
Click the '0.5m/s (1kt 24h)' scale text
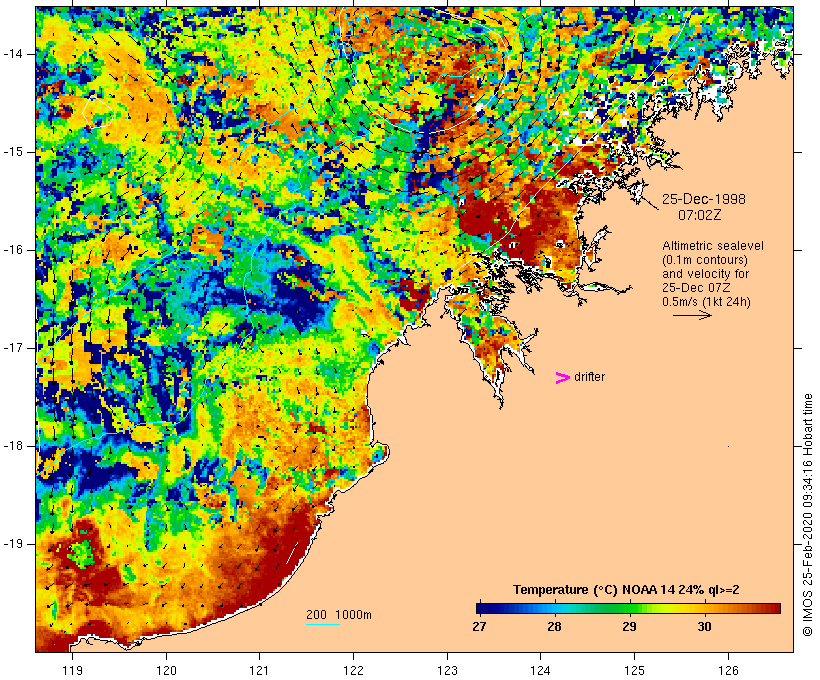tap(706, 302)
